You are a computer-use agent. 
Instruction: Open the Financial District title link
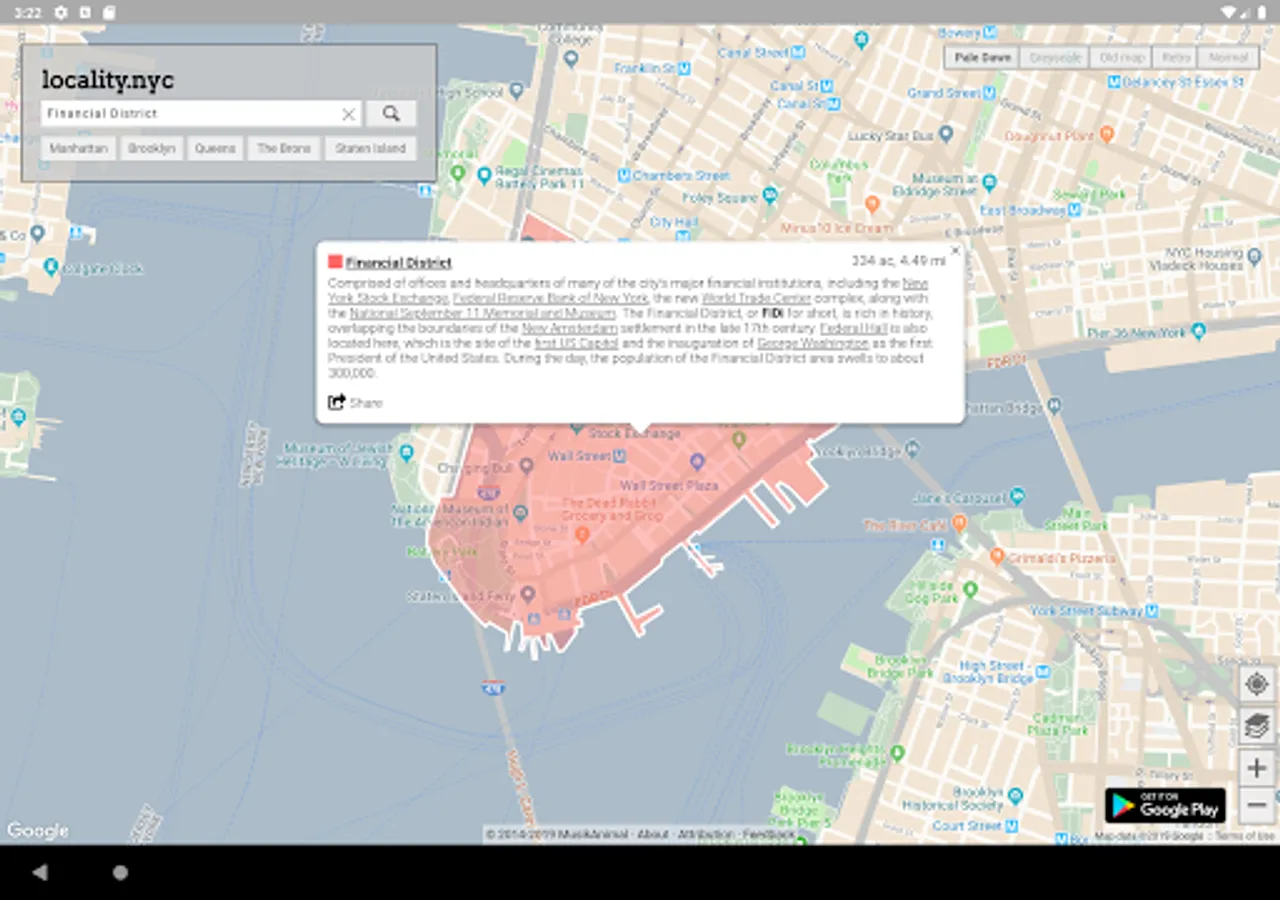399,263
